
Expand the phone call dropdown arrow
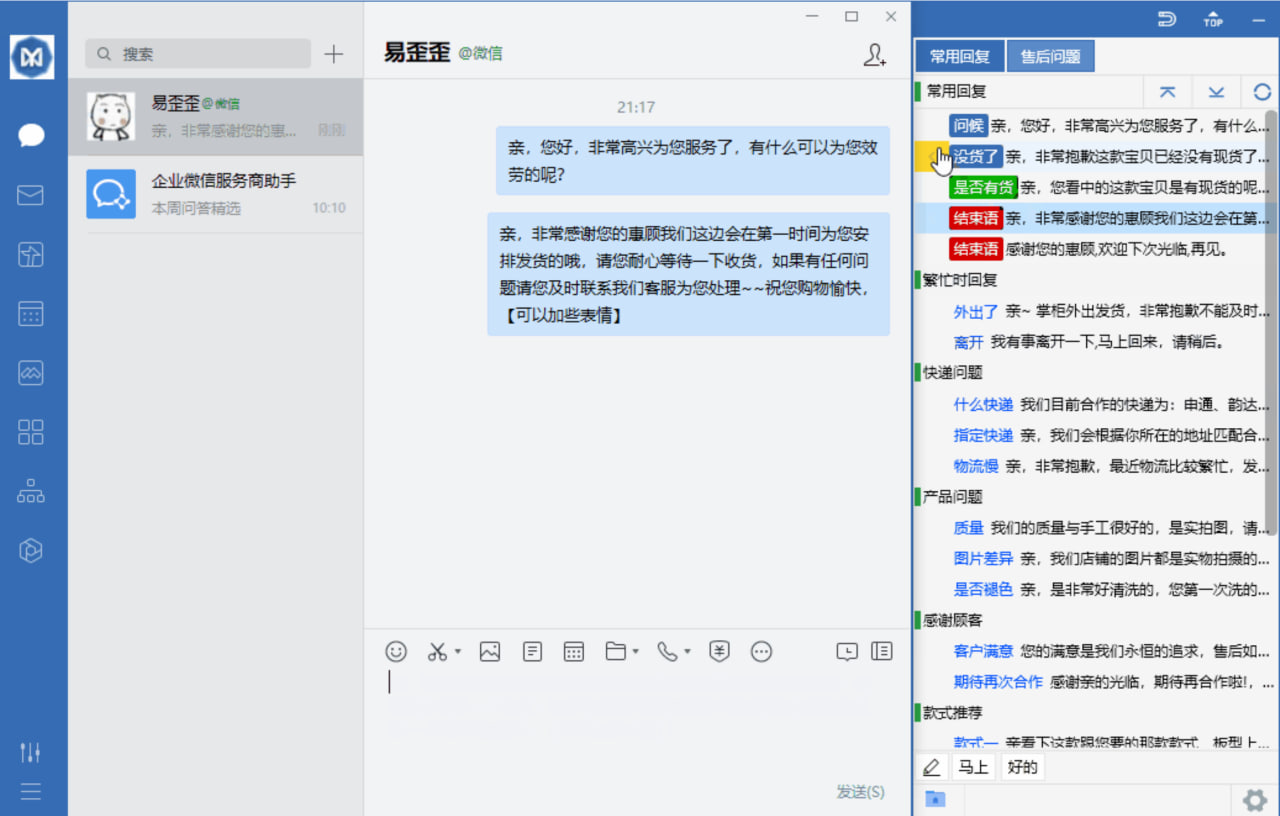point(687,652)
